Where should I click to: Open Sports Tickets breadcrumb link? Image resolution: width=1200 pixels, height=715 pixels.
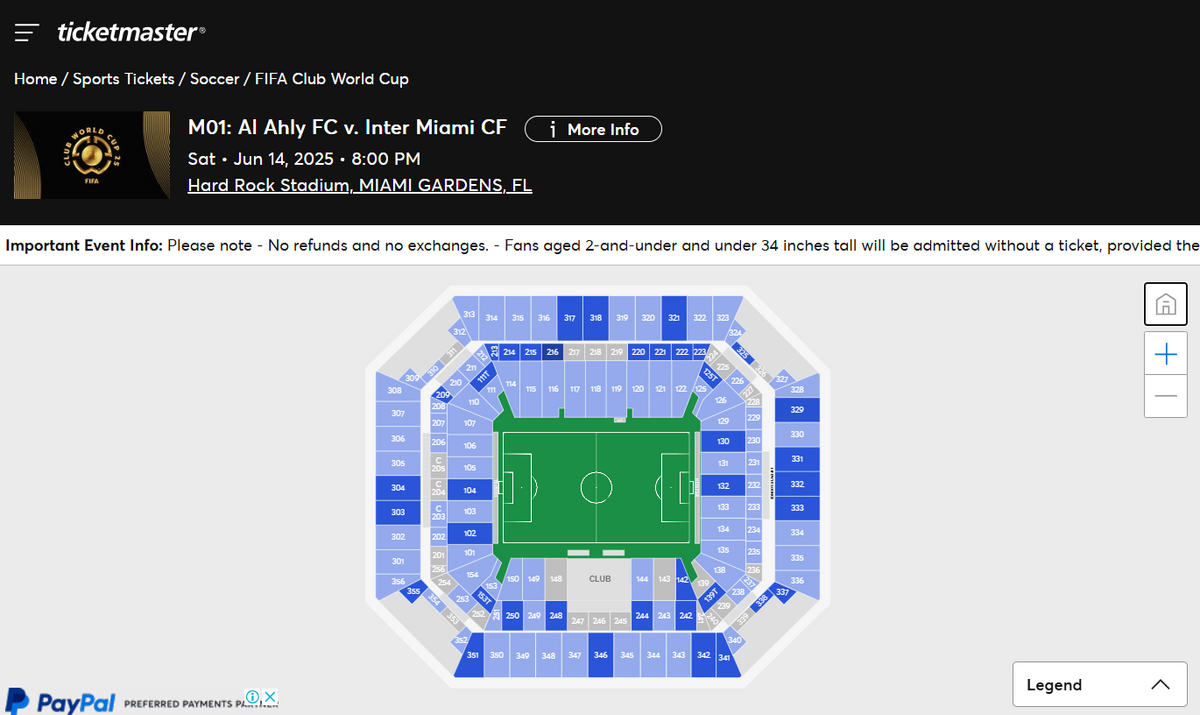click(x=124, y=79)
